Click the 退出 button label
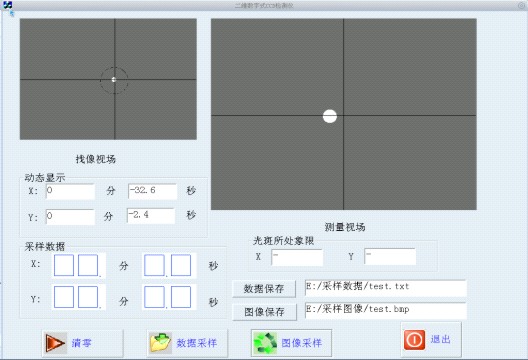This screenshot has width=528, height=360. pos(440,339)
